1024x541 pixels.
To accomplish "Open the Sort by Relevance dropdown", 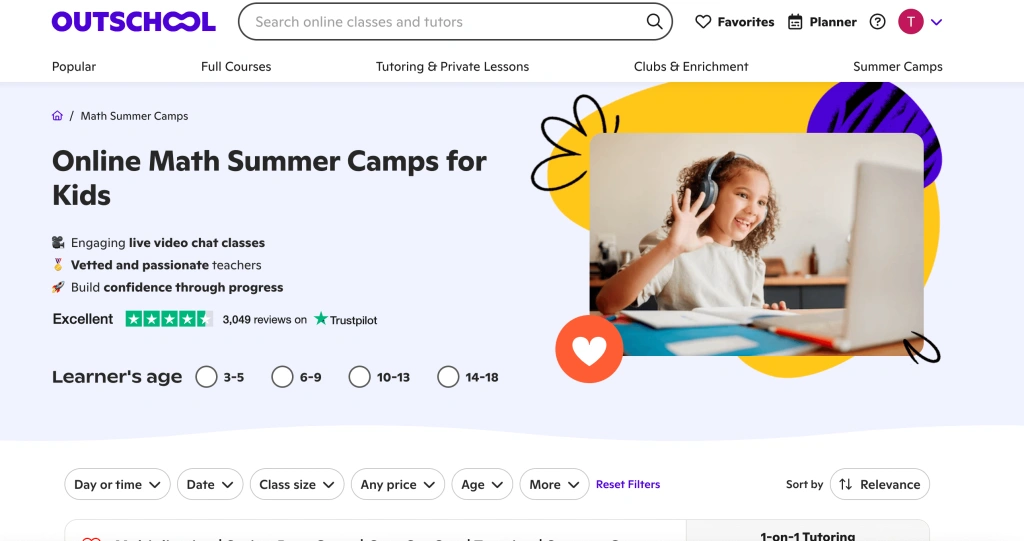I will 879,485.
